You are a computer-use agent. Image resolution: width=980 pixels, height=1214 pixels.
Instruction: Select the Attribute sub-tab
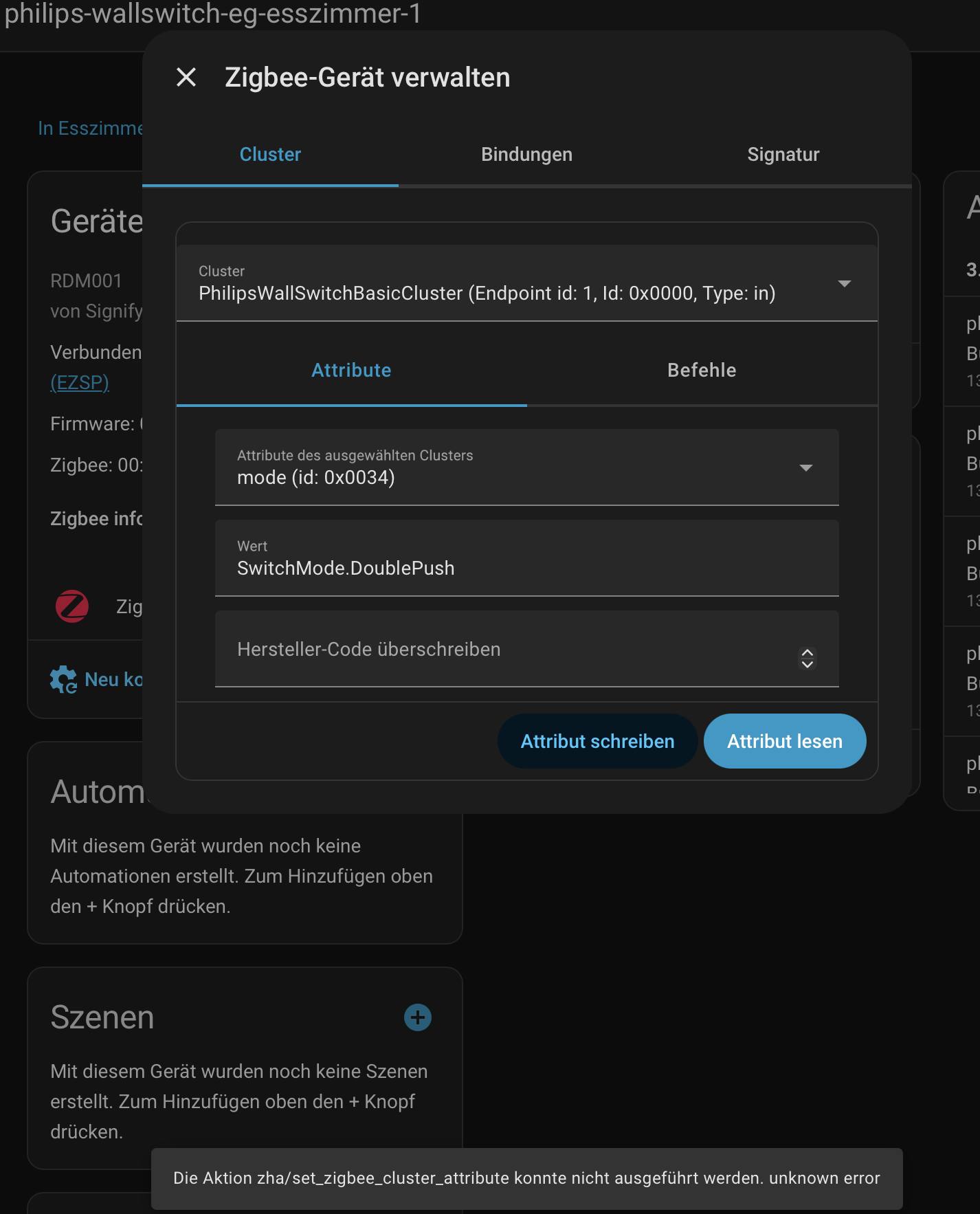pos(351,370)
